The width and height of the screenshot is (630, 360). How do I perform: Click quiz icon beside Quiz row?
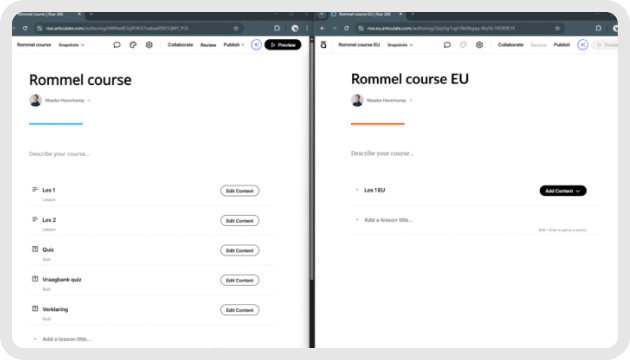35,249
